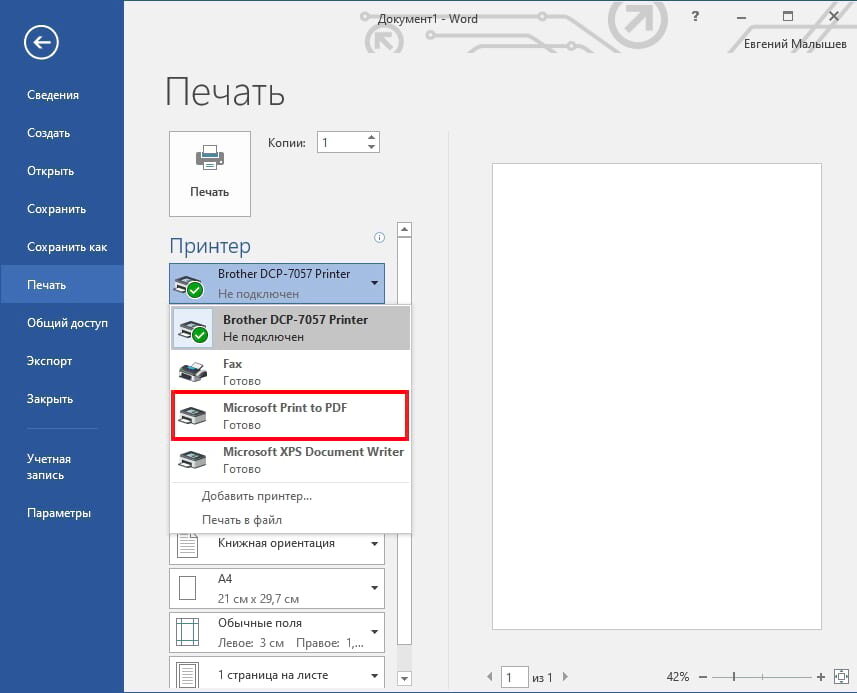Choose Сохранить in the sidebar
The height and width of the screenshot is (693, 857).
tap(56, 209)
